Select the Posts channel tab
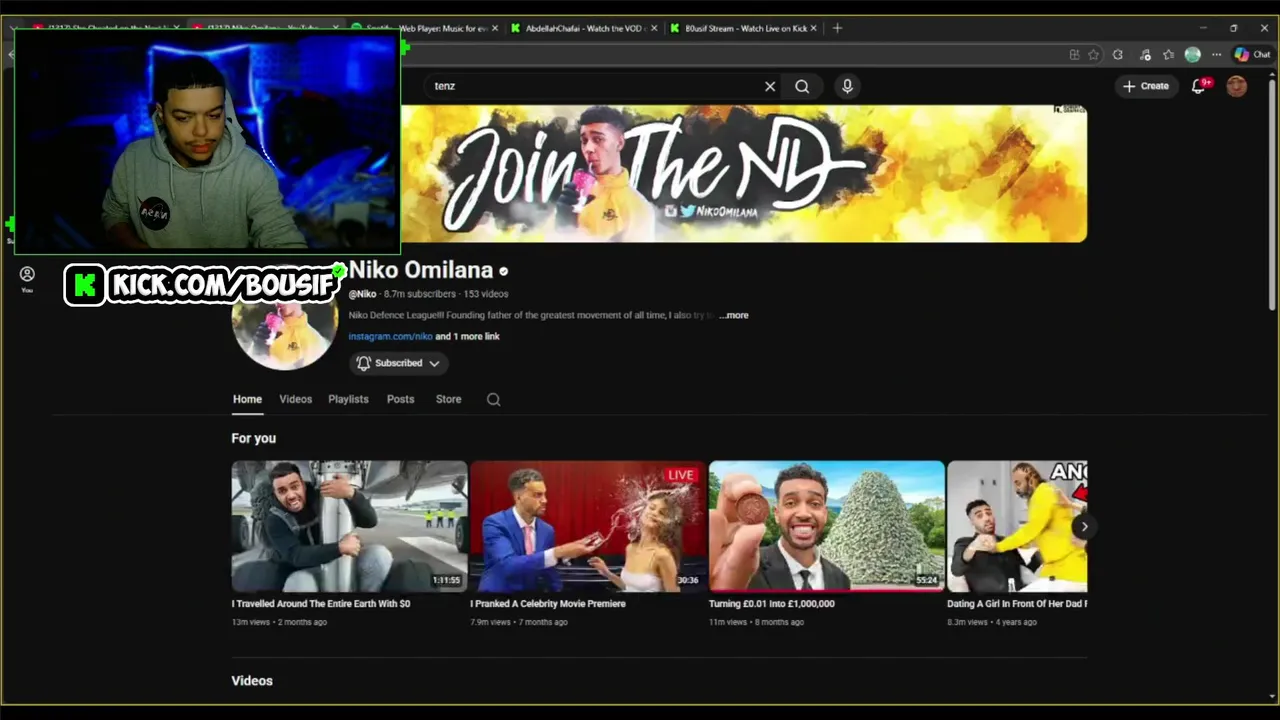Viewport: 1280px width, 720px height. coord(400,399)
